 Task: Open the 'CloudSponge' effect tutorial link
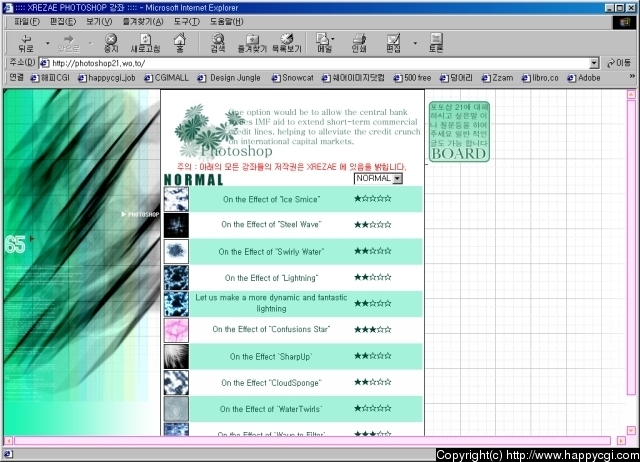click(271, 383)
